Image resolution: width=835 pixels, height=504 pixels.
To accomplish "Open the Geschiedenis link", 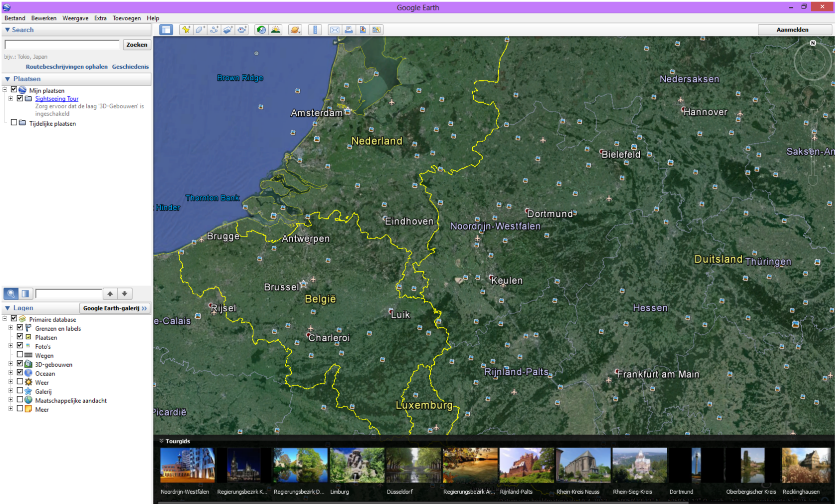I will pos(130,67).
